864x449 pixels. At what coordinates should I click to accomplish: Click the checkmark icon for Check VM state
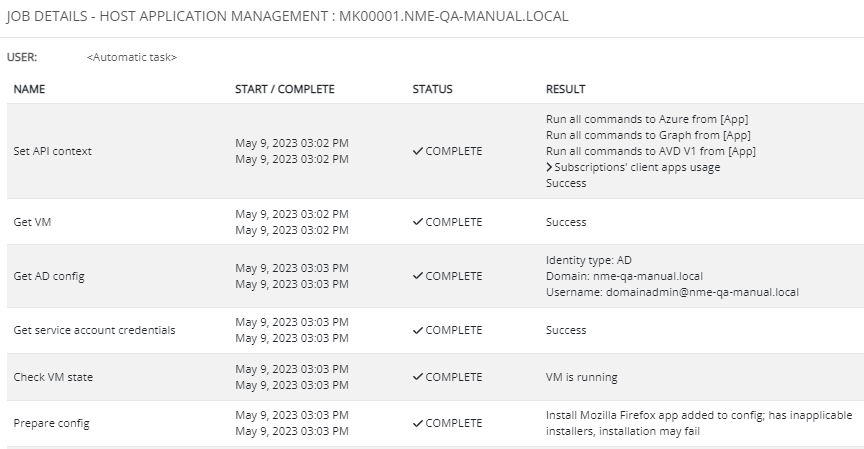(418, 377)
